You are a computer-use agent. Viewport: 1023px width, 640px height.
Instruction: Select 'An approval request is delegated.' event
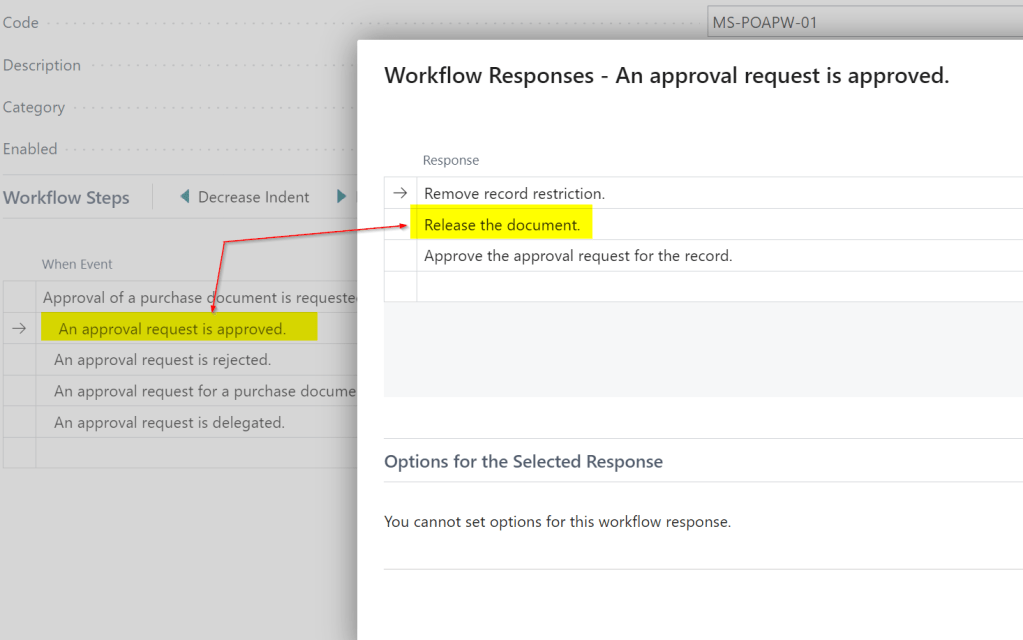click(169, 423)
